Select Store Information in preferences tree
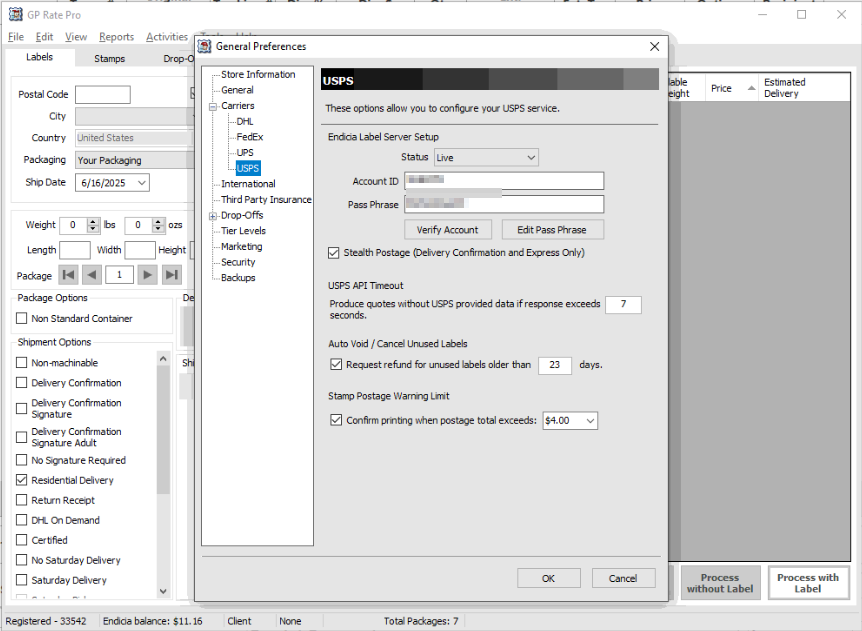The image size is (862, 631). (x=258, y=74)
